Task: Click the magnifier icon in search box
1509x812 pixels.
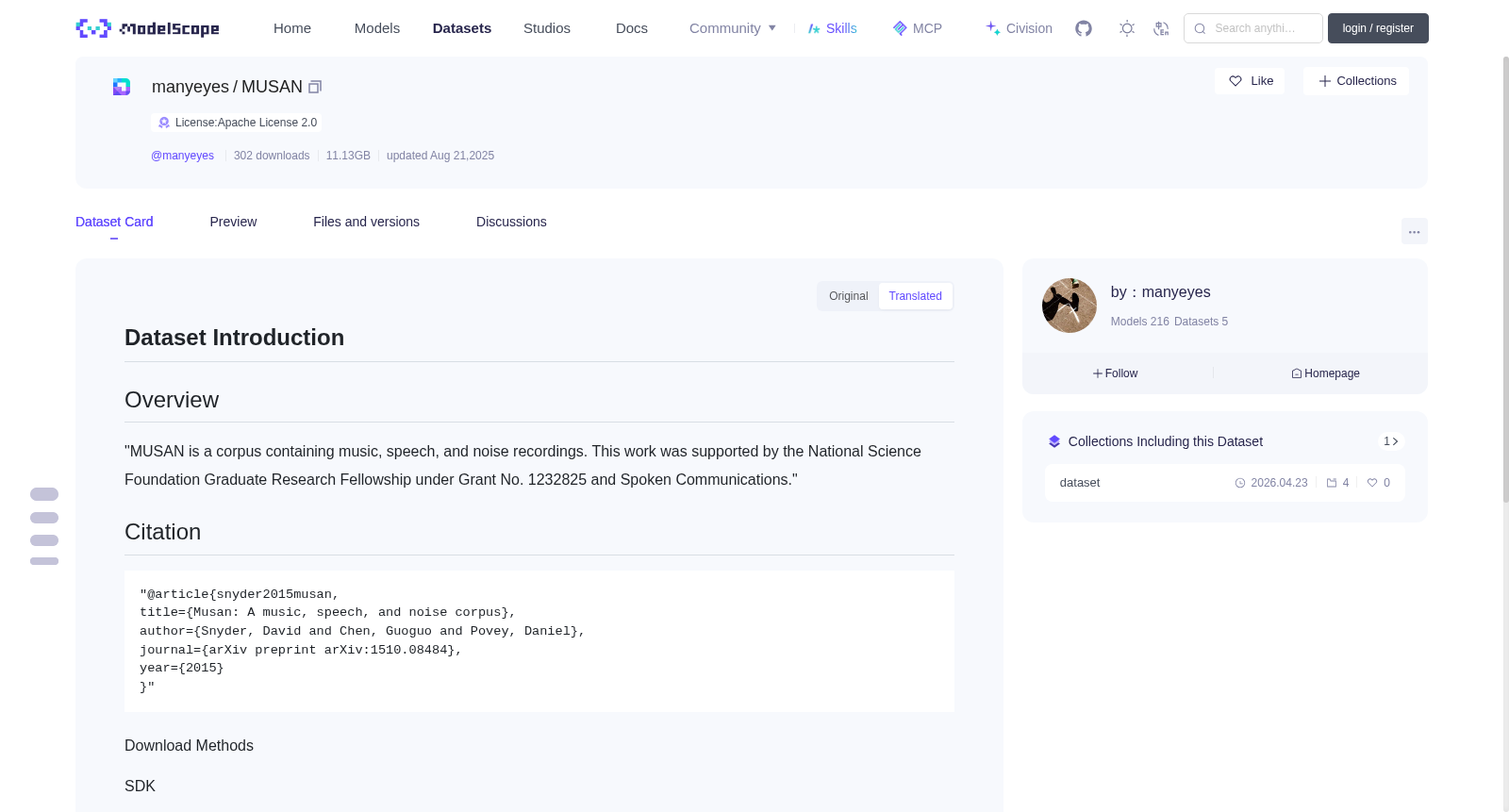Action: (x=1200, y=28)
